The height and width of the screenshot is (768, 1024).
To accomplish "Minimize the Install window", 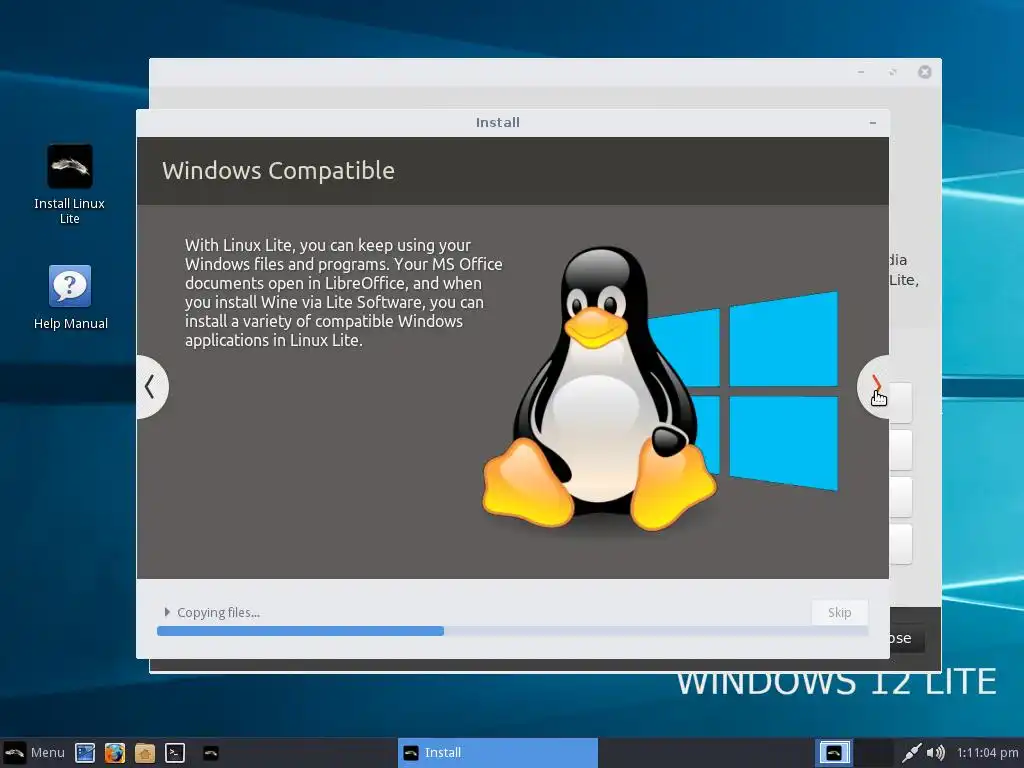I will (872, 123).
